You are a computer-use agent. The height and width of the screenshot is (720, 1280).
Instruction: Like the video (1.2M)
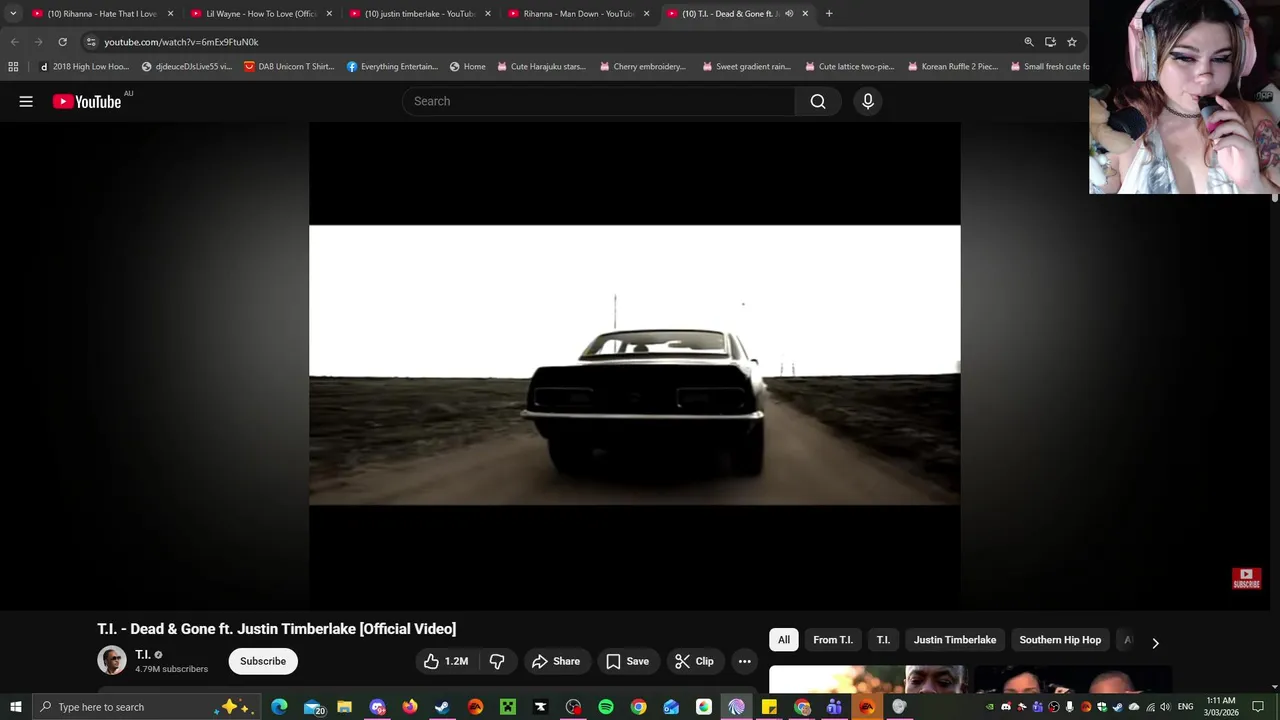click(x=445, y=661)
